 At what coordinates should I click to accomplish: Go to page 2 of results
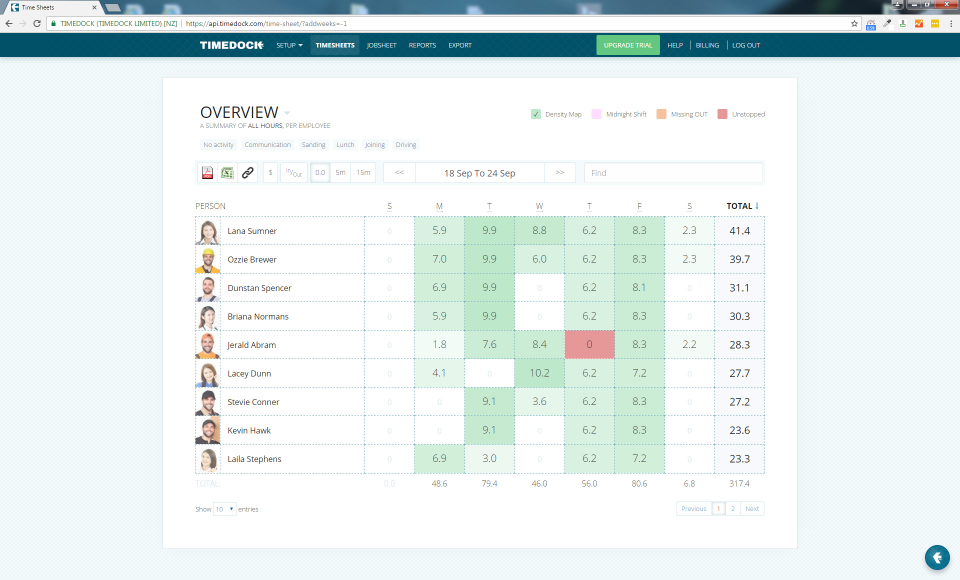coord(733,508)
